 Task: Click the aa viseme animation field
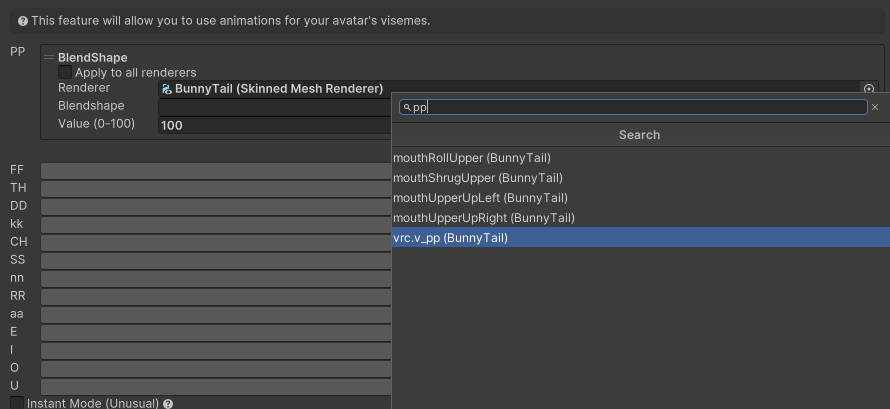tap(215, 314)
